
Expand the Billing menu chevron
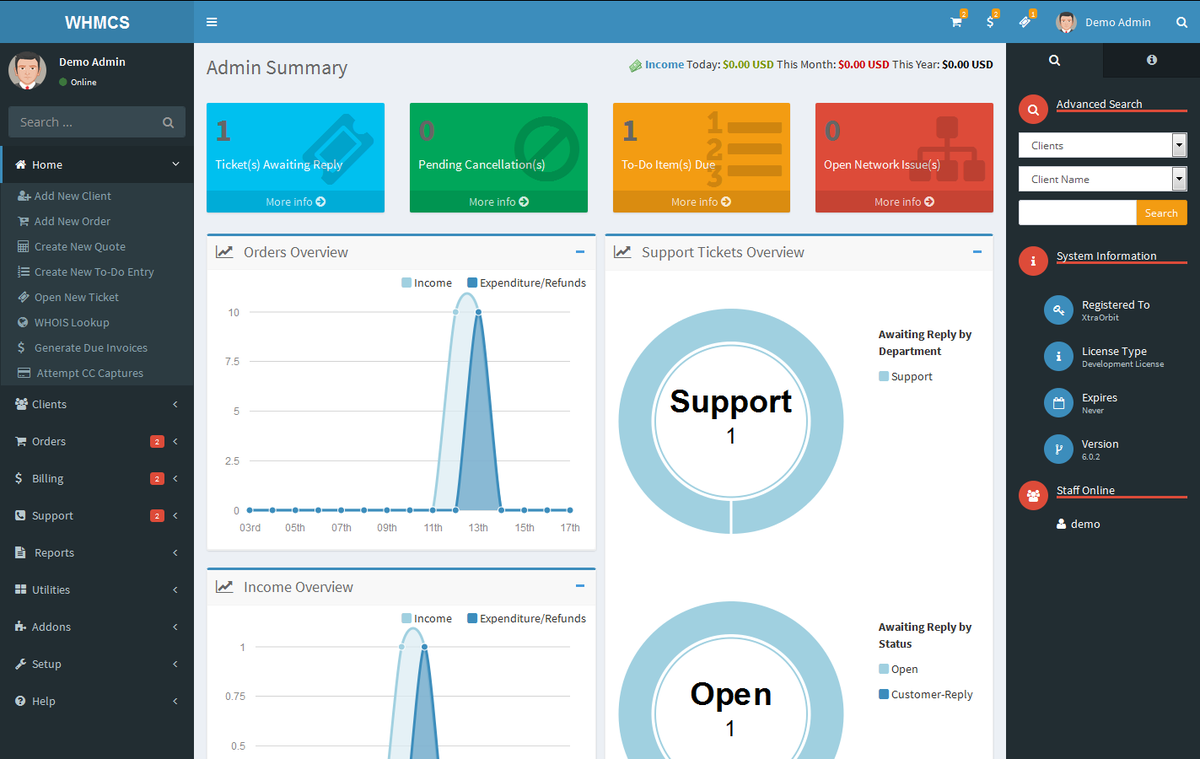[175, 478]
